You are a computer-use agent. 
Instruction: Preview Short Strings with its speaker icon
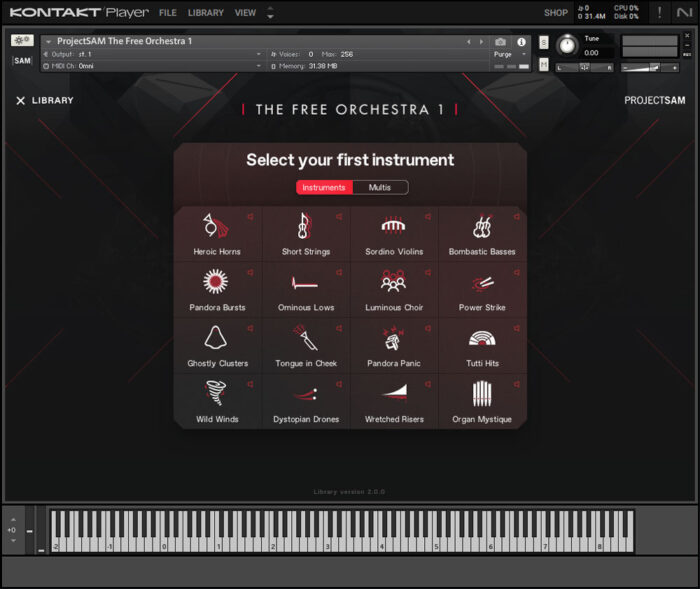339,217
